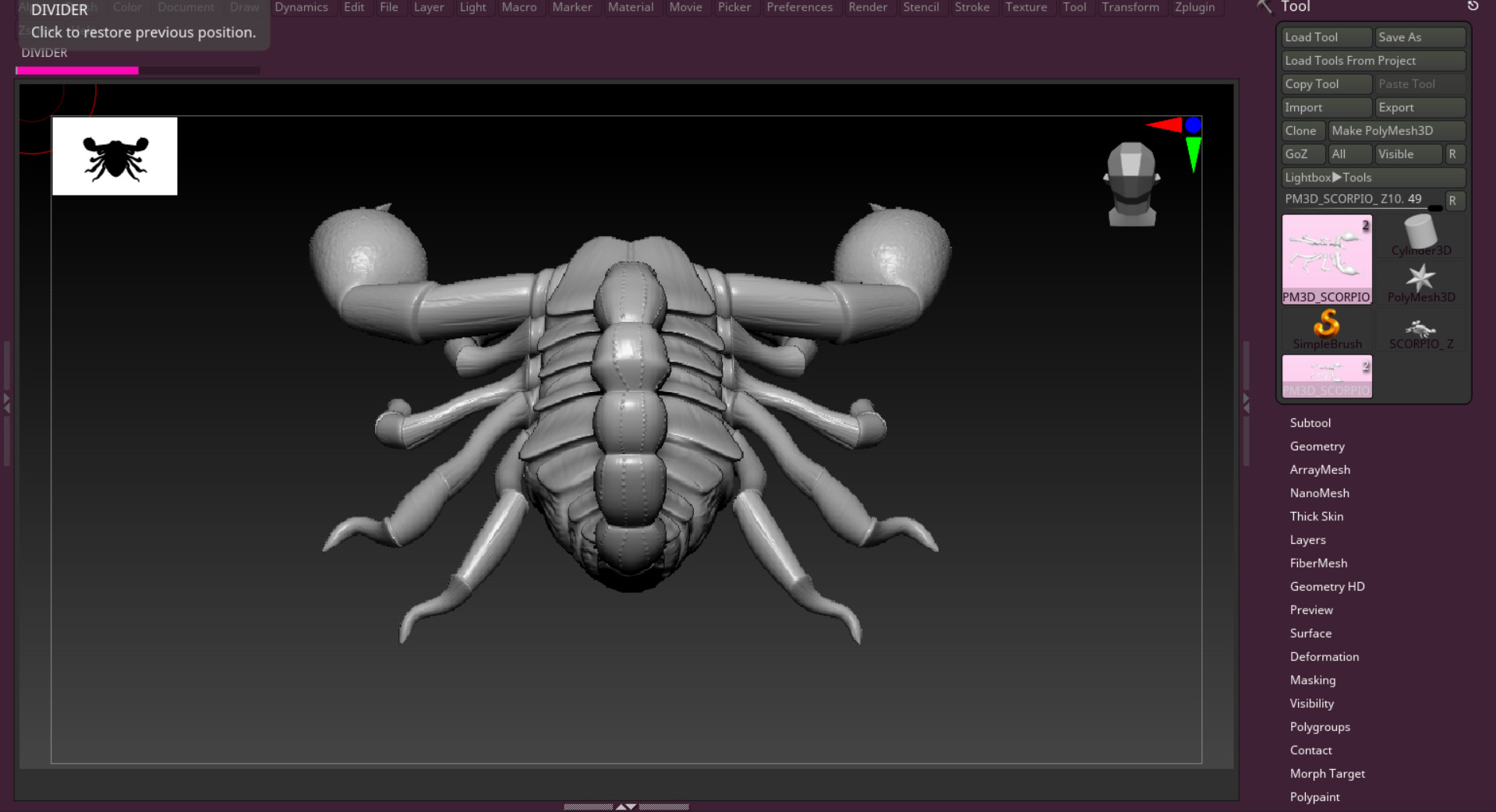This screenshot has width=1496, height=812.
Task: Select the large PM3D_SCORPIO tool thumbnail above SimpleBrush
Action: pyautogui.click(x=1327, y=259)
